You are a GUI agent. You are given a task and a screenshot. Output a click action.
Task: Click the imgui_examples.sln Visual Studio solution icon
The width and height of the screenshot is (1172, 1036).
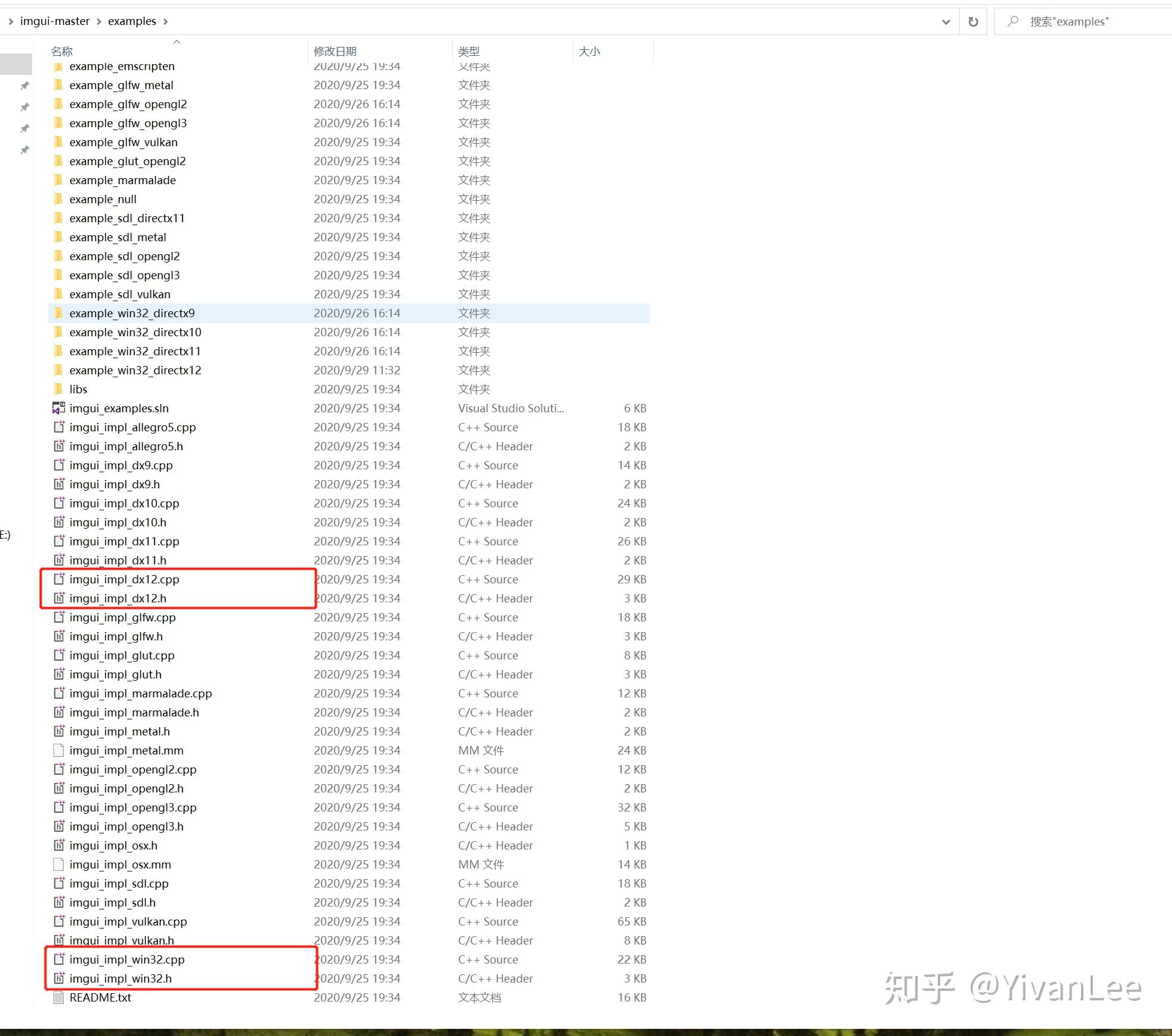[x=58, y=408]
